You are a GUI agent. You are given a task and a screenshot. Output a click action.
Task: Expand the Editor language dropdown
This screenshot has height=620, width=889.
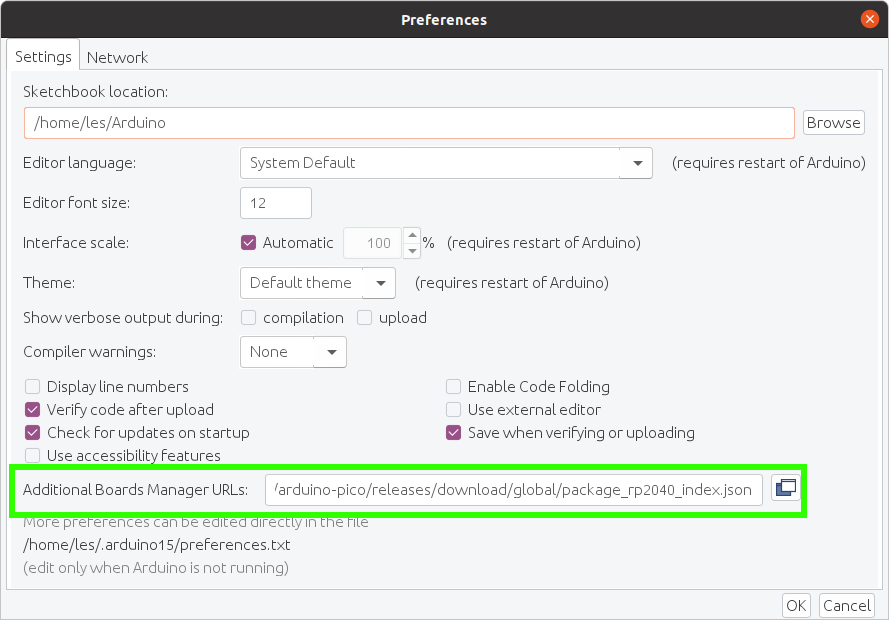point(637,163)
